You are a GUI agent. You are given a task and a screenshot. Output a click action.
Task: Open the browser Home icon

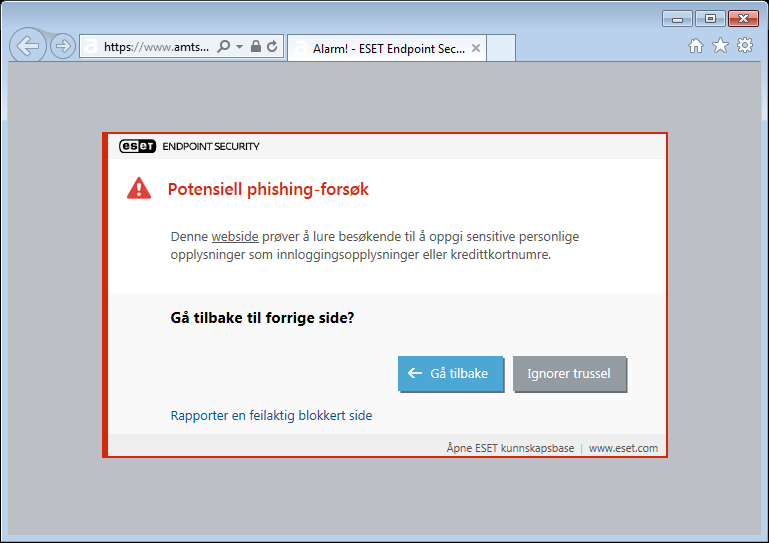pos(695,46)
